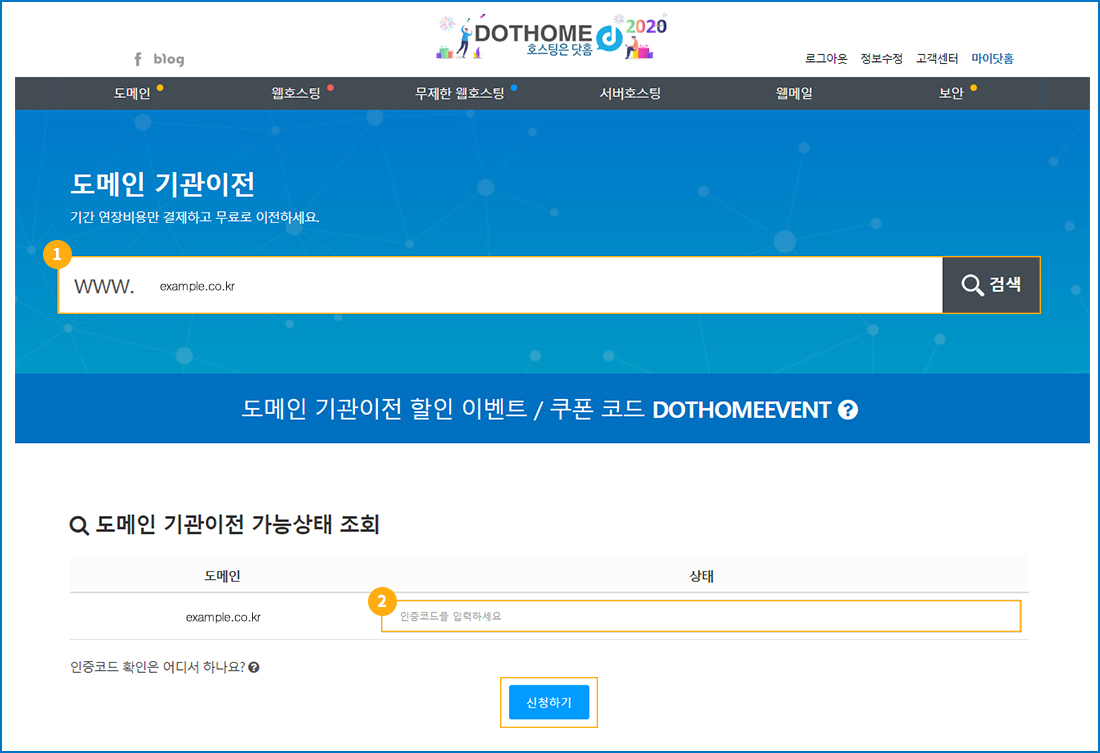Image resolution: width=1100 pixels, height=753 pixels.
Task: Click the 도메인 기관이전 할인 이벤트 banner
Action: 552,408
